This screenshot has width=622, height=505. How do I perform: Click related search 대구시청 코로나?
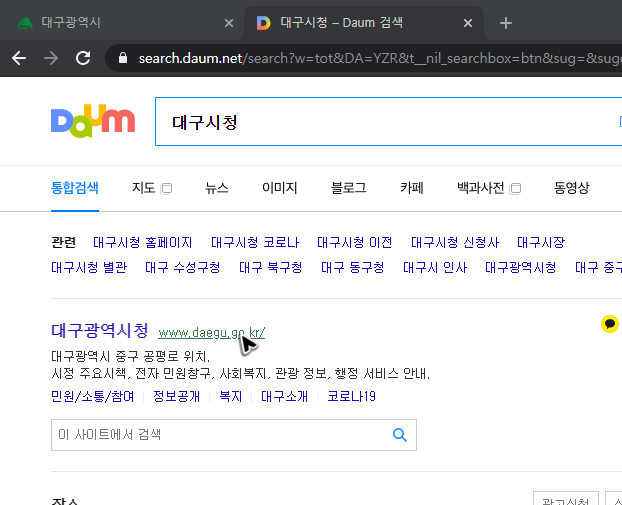255,242
